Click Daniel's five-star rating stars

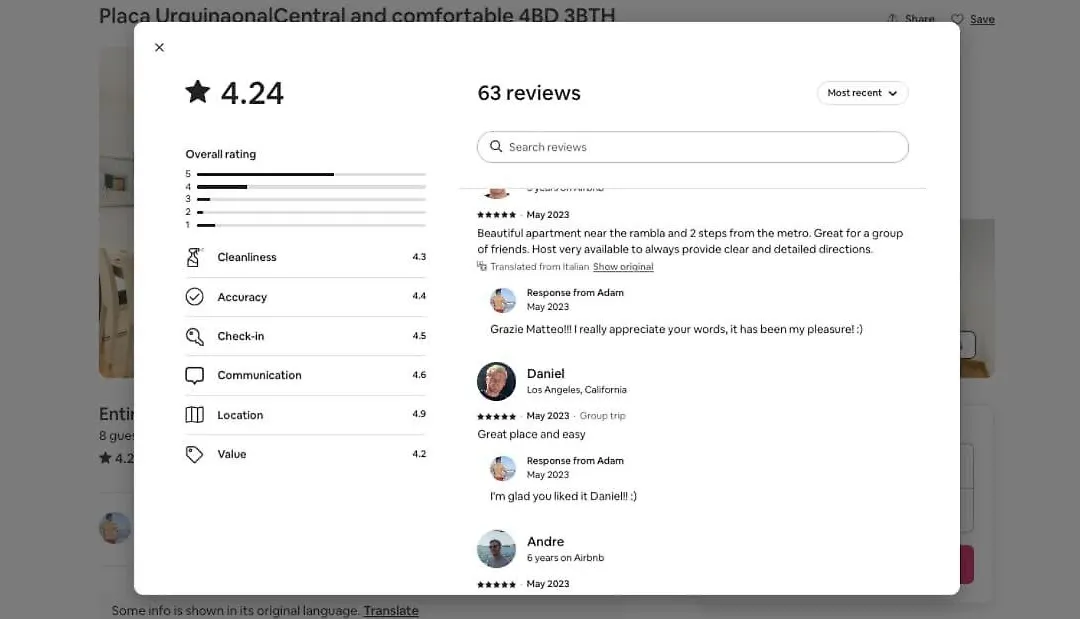(496, 417)
